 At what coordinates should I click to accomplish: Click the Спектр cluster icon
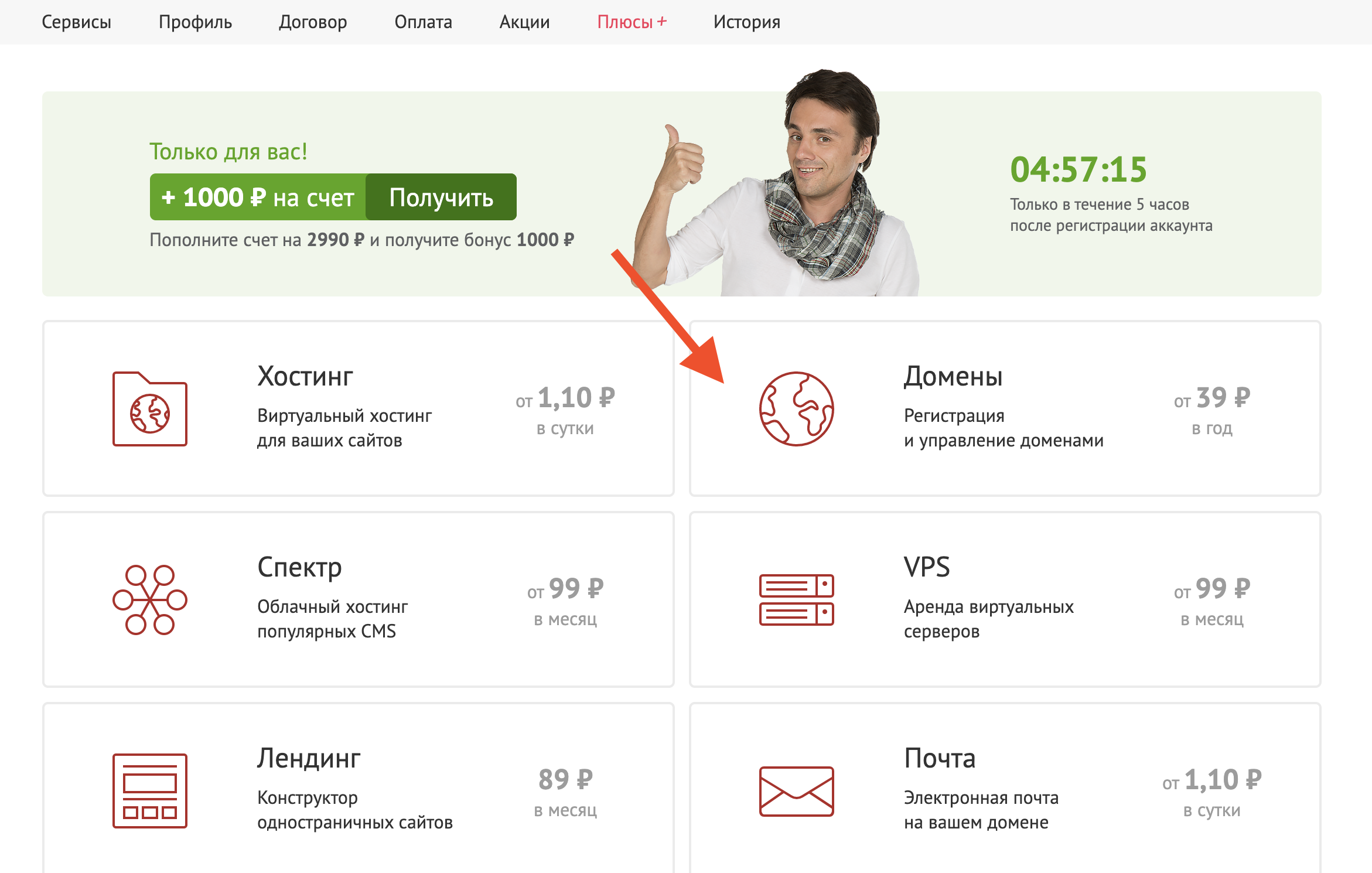[150, 599]
